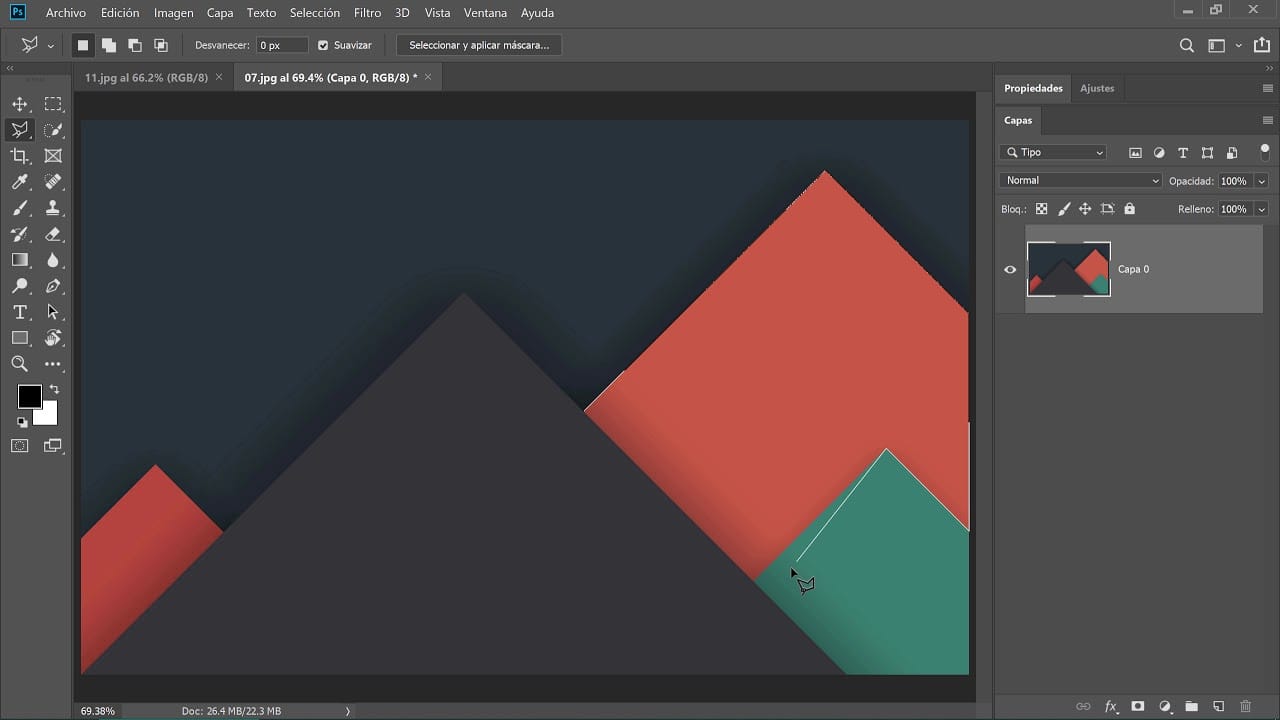Image resolution: width=1280 pixels, height=720 pixels.
Task: Select the Clone Stamp tool
Action: pyautogui.click(x=53, y=208)
